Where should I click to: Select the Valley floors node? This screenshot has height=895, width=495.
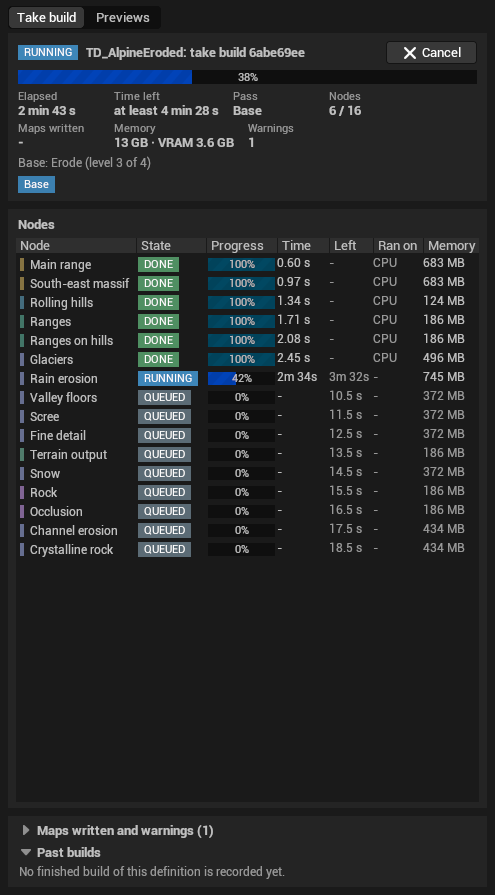[x=247, y=397]
